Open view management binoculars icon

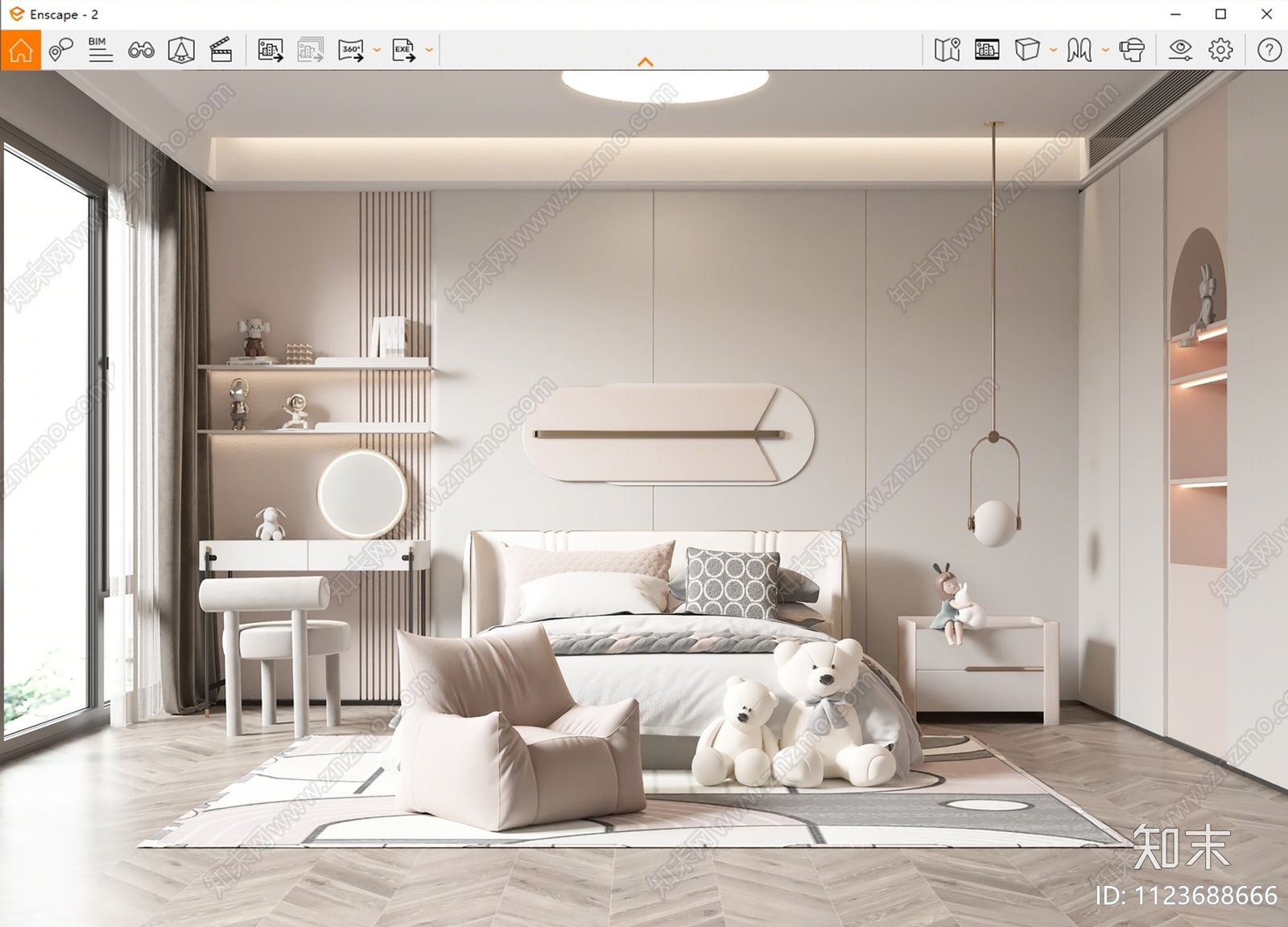(x=141, y=50)
